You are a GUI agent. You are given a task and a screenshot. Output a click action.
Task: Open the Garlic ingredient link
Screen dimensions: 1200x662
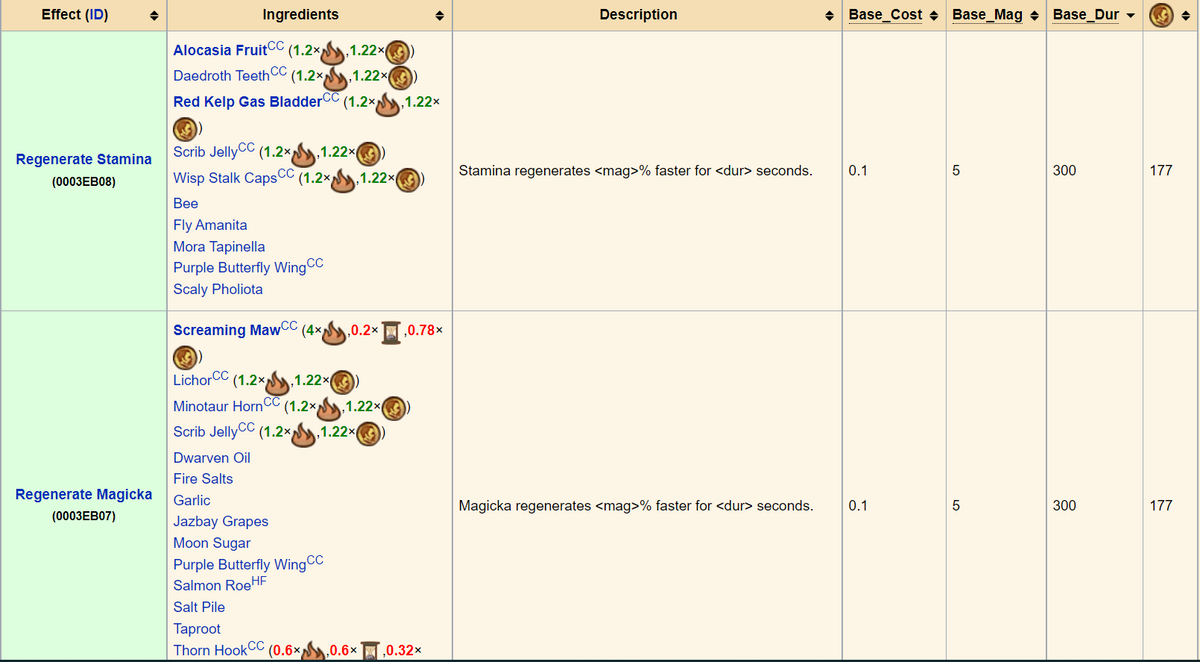192,500
